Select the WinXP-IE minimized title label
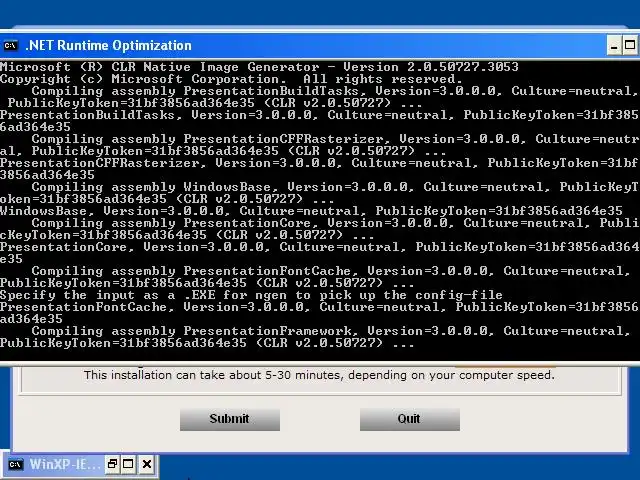640x480 pixels. [x=65, y=464]
